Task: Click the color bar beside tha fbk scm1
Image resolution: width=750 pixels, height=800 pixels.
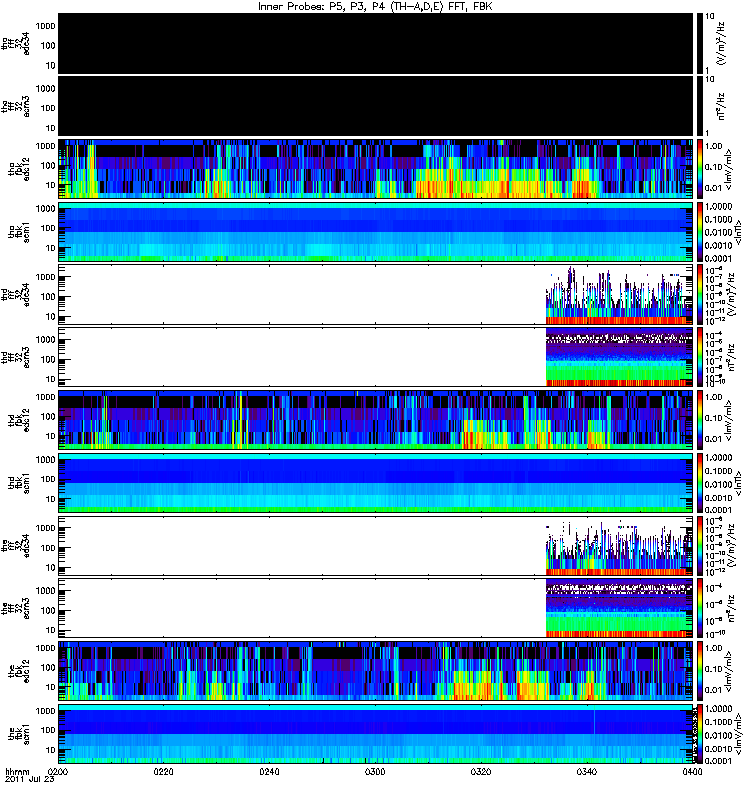Action: tap(700, 232)
